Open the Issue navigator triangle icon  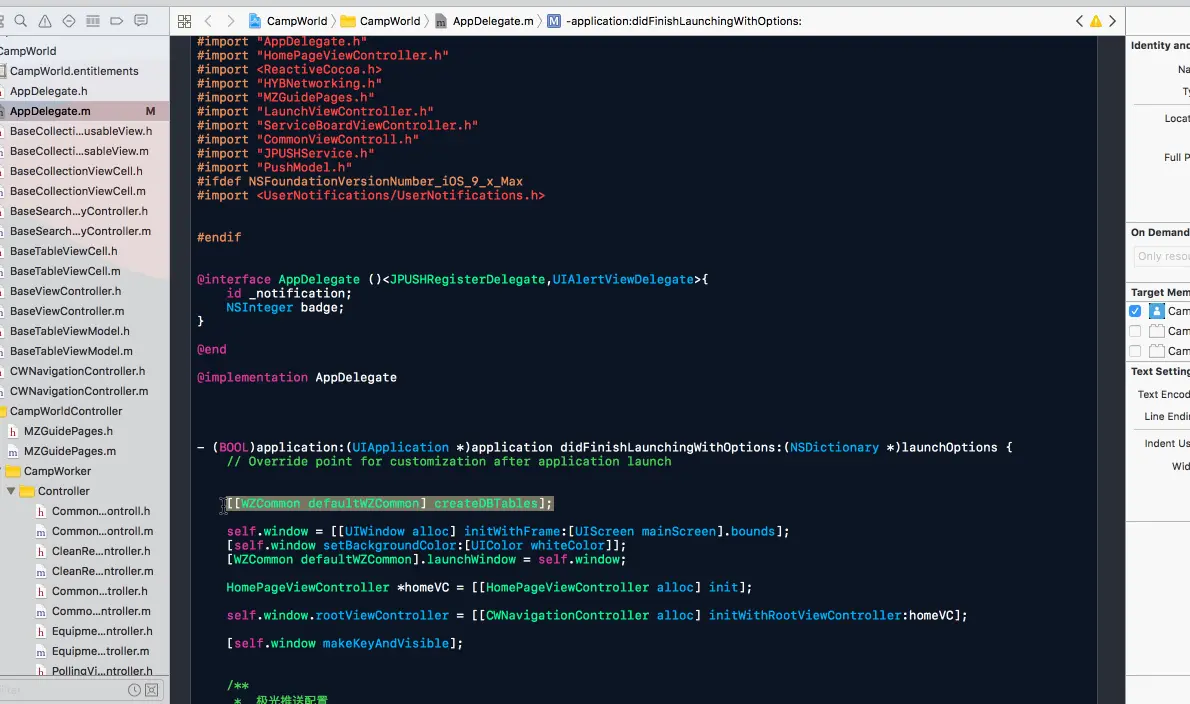point(45,21)
